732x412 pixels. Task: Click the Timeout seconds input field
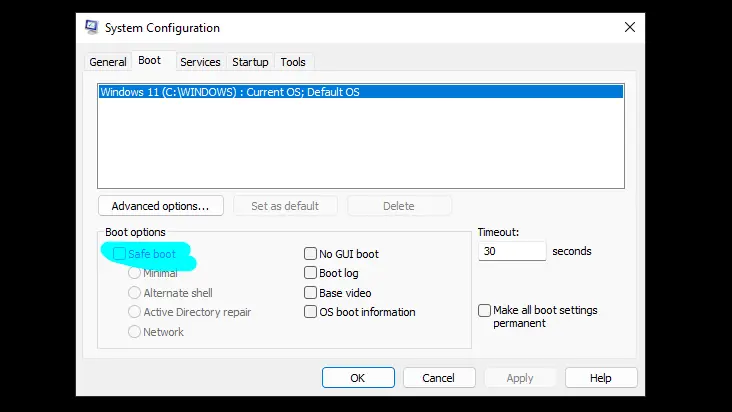click(x=512, y=251)
